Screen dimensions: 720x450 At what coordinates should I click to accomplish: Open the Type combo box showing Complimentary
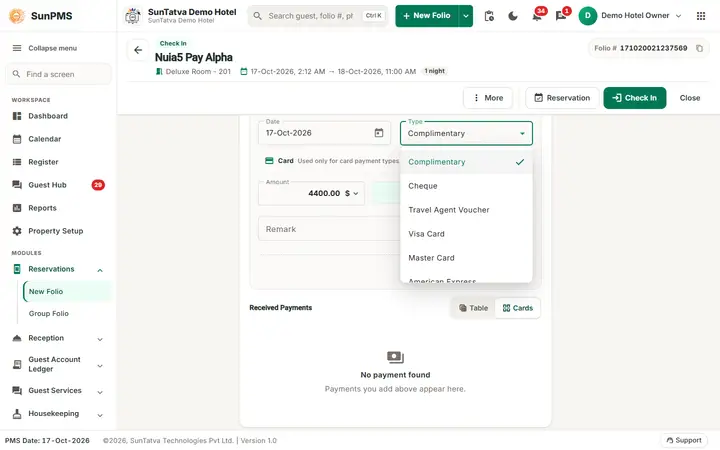(x=466, y=133)
